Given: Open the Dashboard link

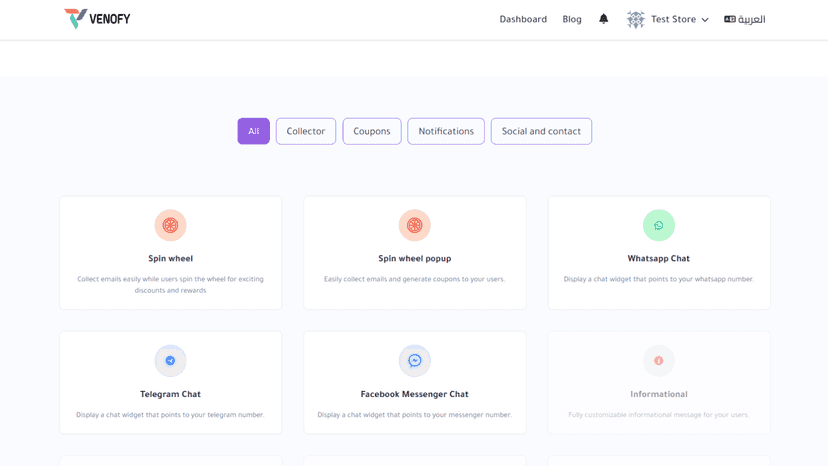Looking at the screenshot, I should point(523,19).
